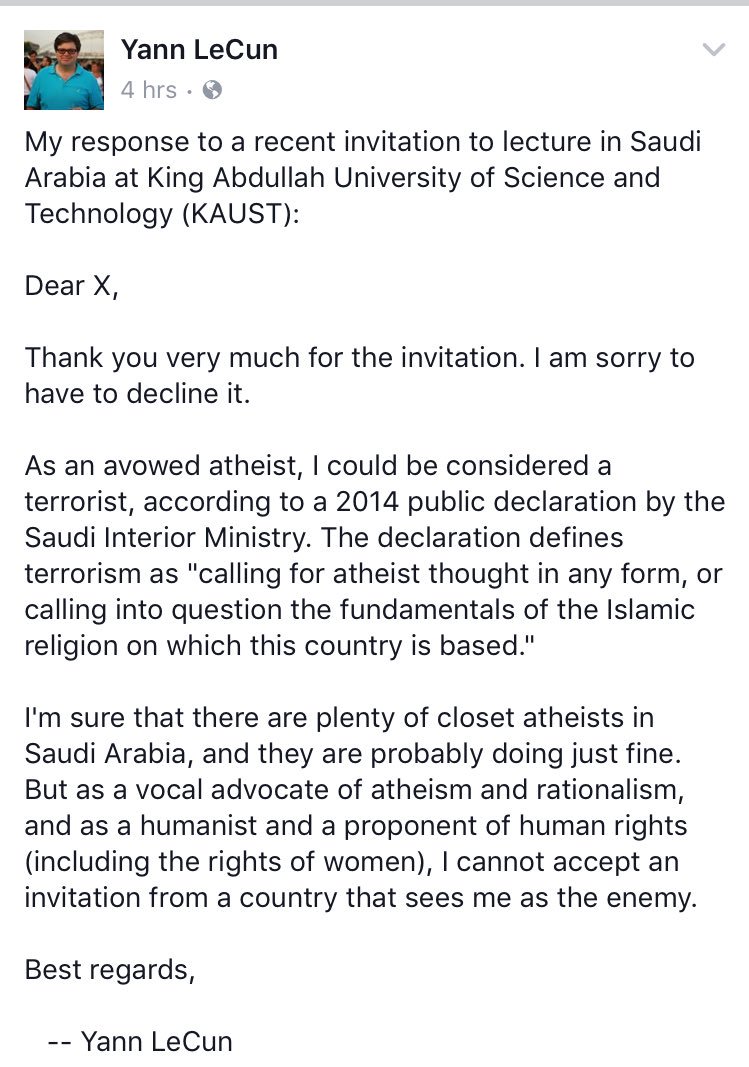Click the "4 hrs" post timestamp

[x=148, y=90]
